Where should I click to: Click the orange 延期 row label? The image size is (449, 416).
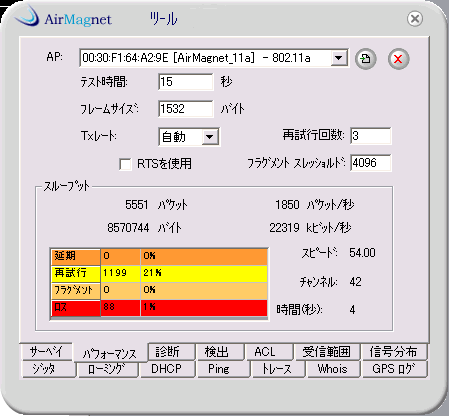(x=76, y=256)
